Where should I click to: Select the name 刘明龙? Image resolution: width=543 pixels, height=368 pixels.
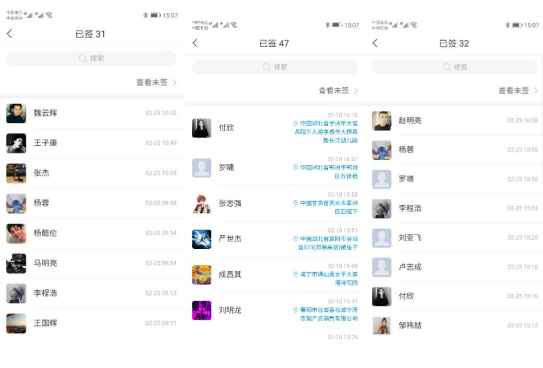230,310
